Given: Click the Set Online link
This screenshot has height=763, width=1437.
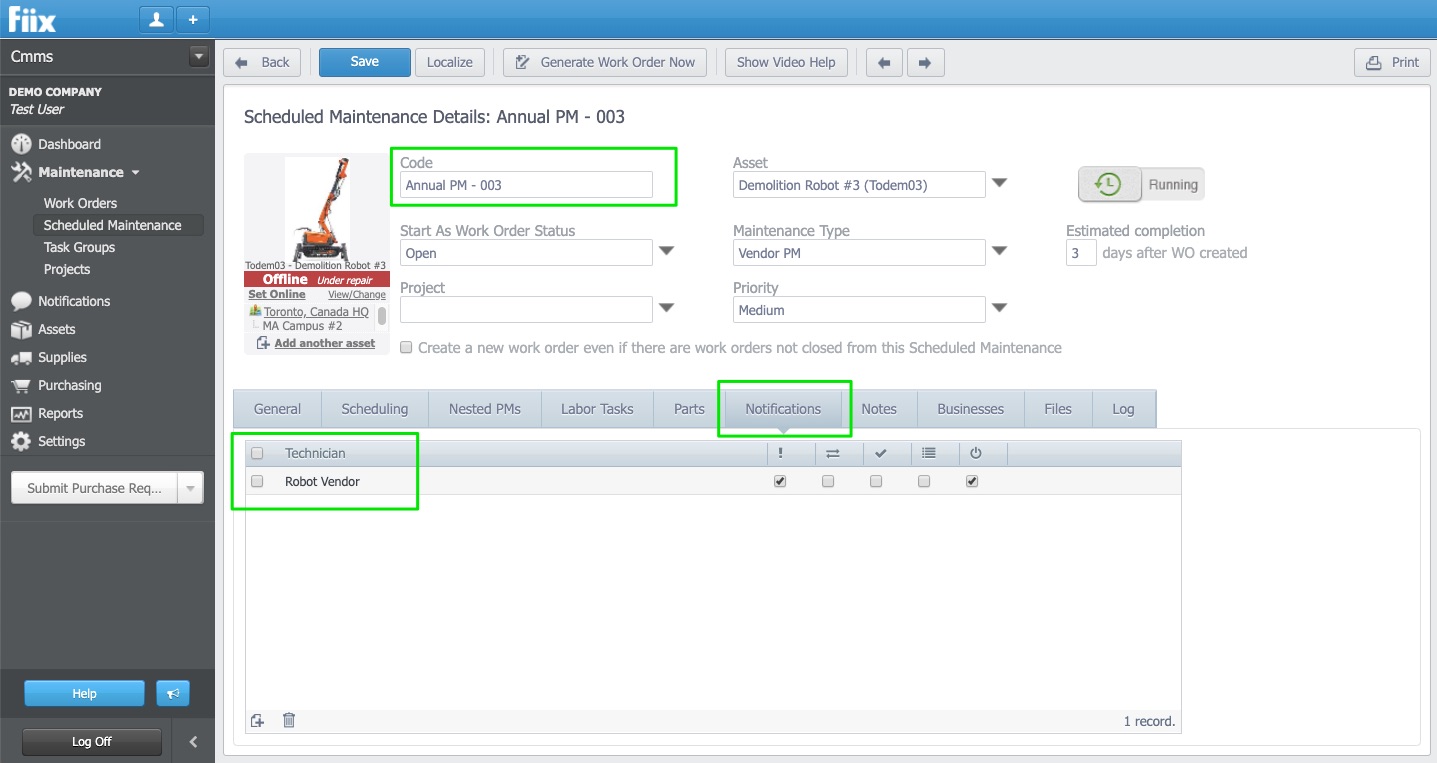Looking at the screenshot, I should [277, 295].
